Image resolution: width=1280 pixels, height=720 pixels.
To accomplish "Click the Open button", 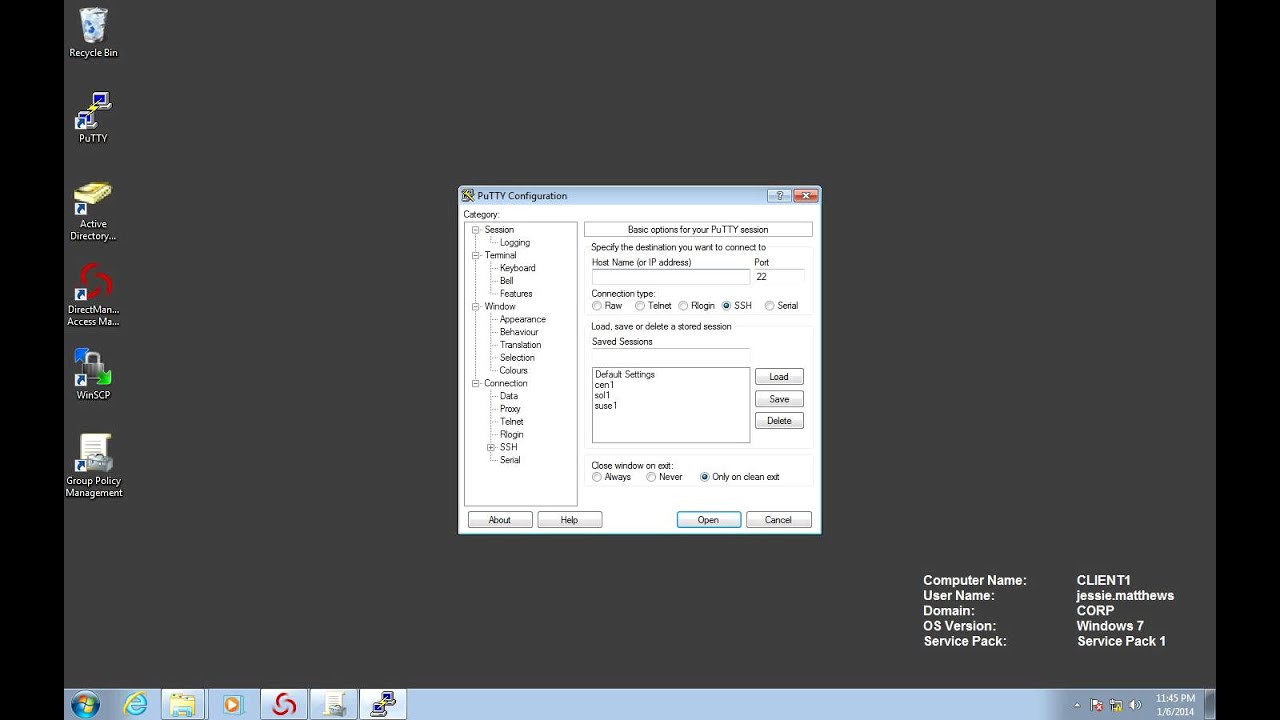I will pos(708,520).
